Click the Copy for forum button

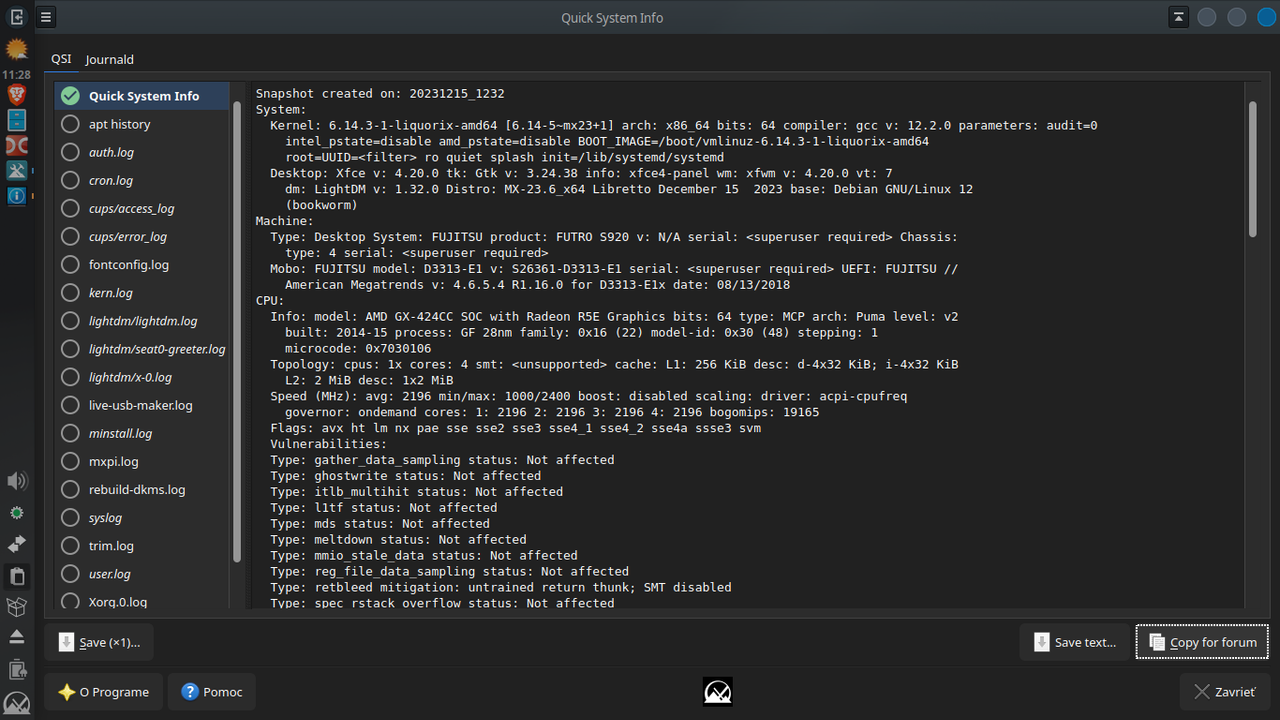click(1203, 642)
